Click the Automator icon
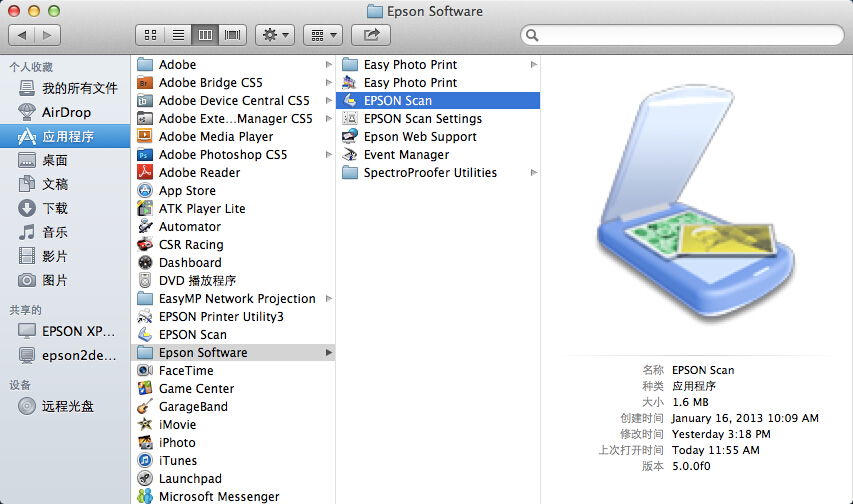This screenshot has width=853, height=504. (x=145, y=226)
